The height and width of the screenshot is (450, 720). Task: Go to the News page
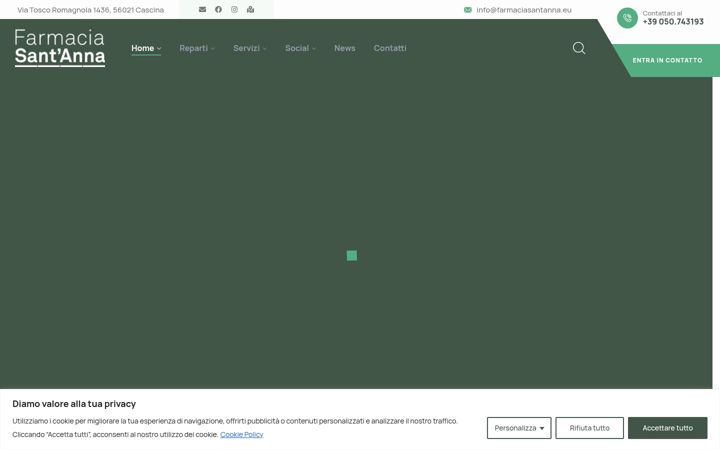tap(345, 48)
